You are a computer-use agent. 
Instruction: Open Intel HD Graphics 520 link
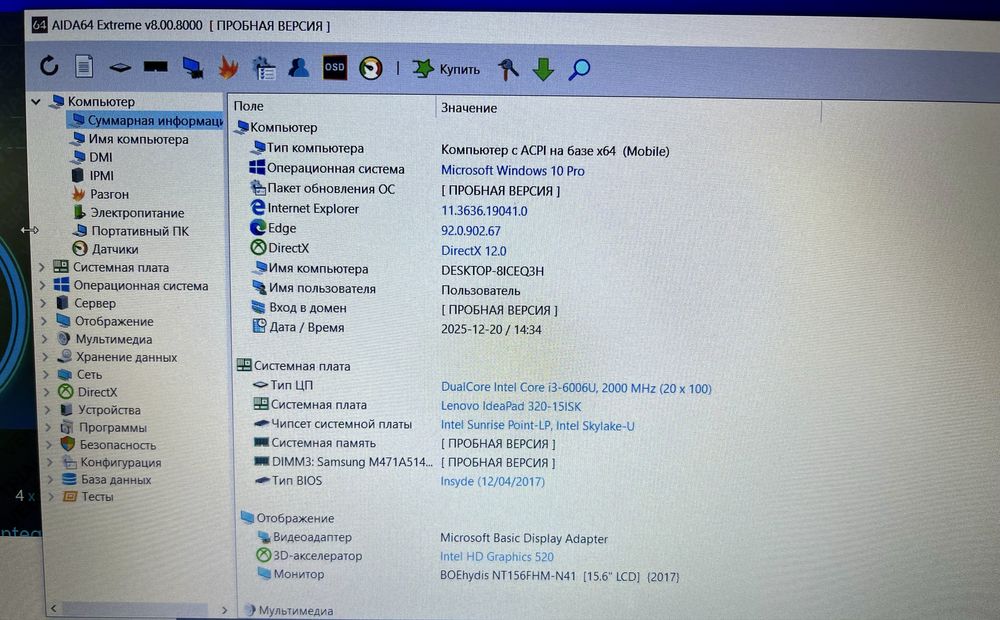pyautogui.click(x=497, y=557)
